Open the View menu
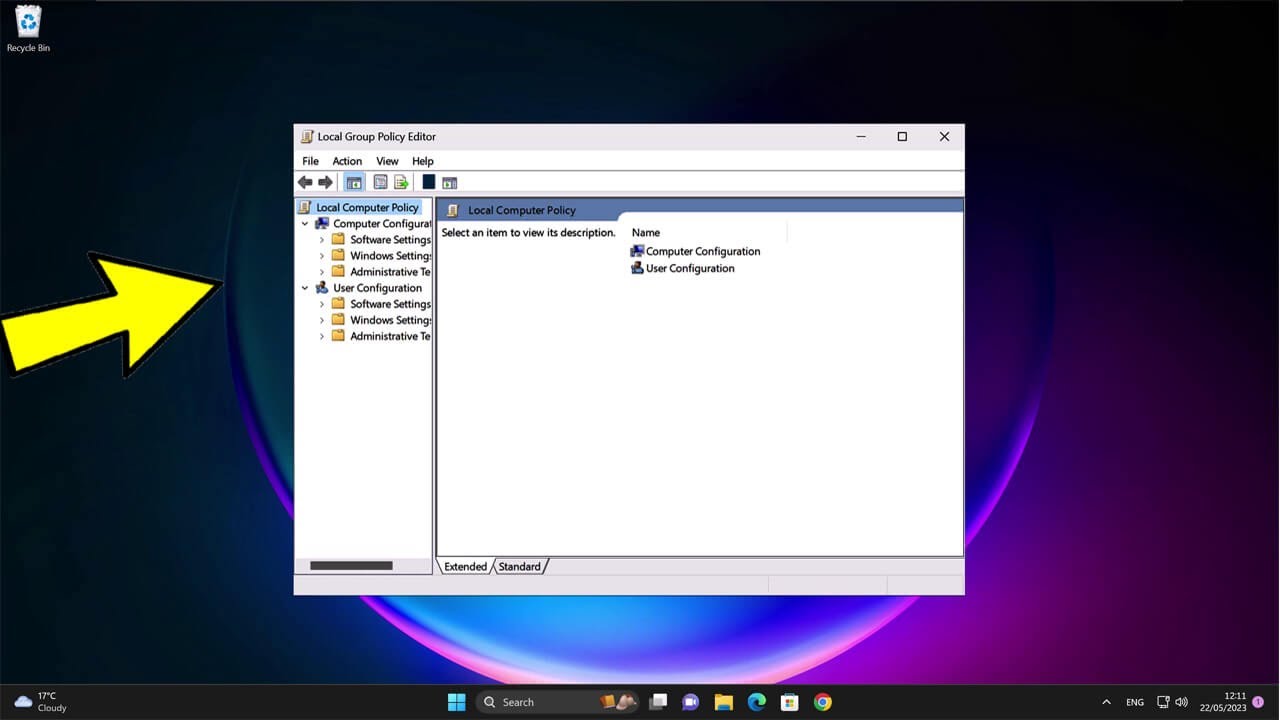Viewport: 1280px width, 720px height. pyautogui.click(x=387, y=161)
